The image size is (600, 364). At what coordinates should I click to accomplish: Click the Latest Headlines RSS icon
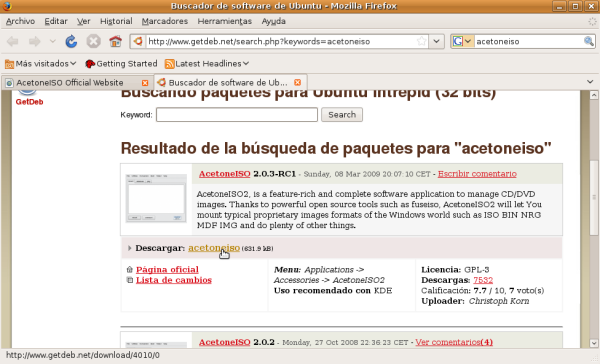(169, 64)
